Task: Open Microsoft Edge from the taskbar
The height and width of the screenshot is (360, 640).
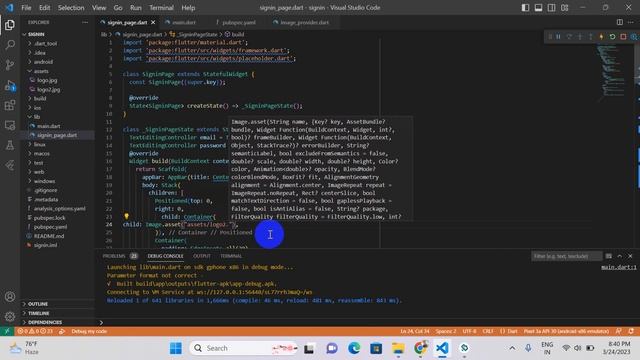Action: coord(353,348)
